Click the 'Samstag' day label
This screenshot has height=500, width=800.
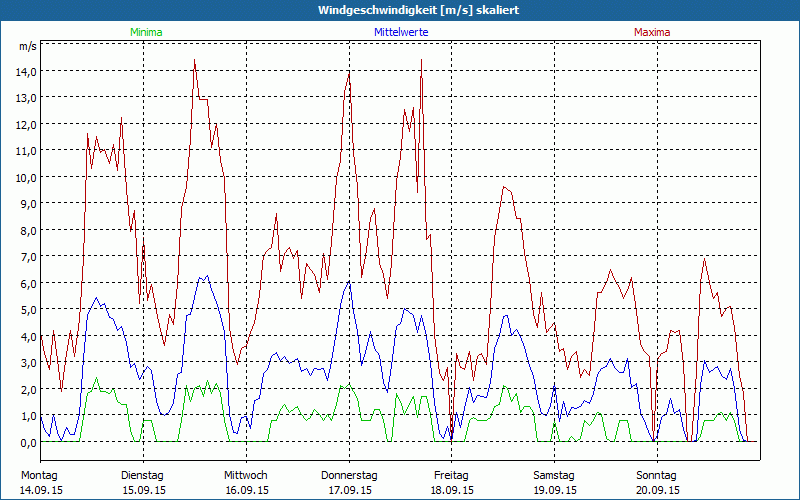pyautogui.click(x=554, y=476)
